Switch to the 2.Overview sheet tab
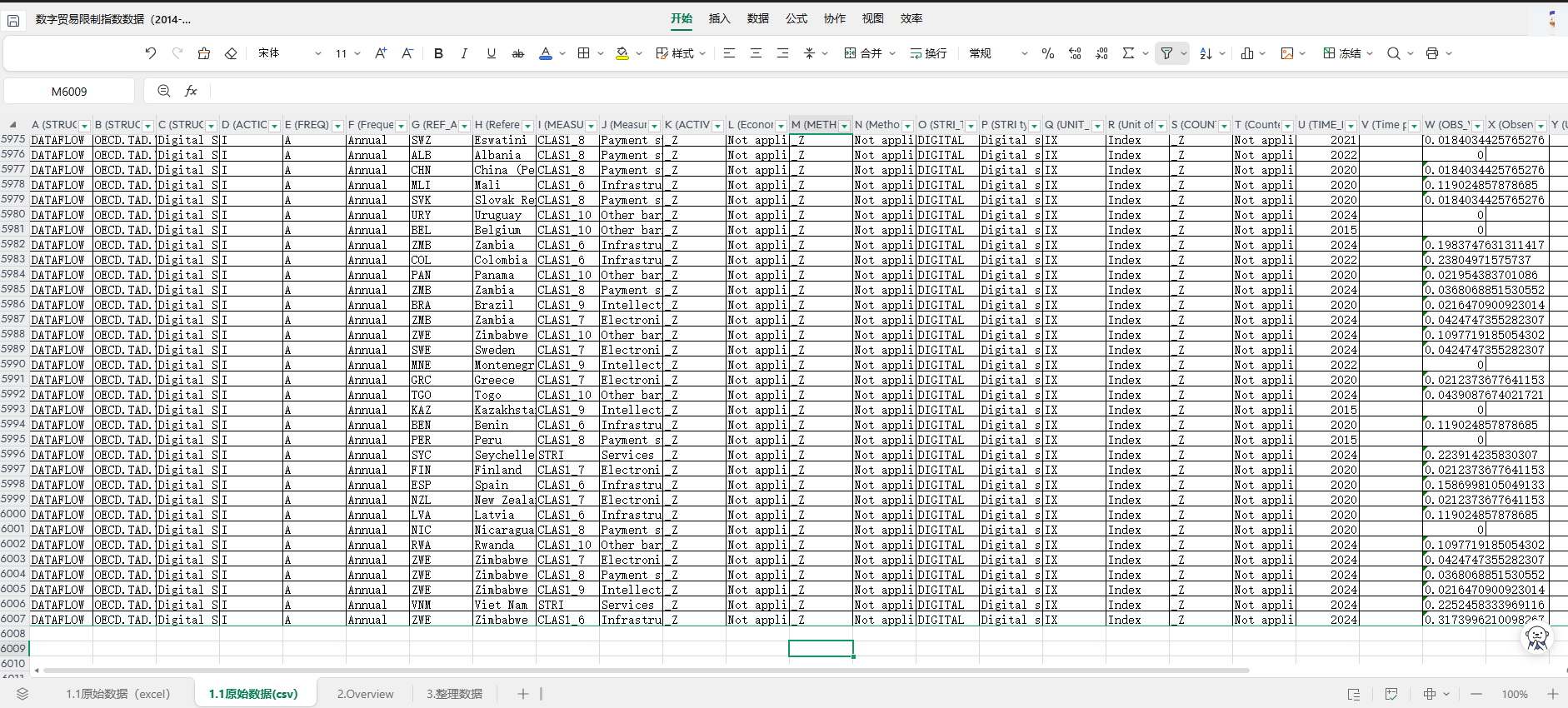This screenshot has width=1568, height=708. coord(365,694)
